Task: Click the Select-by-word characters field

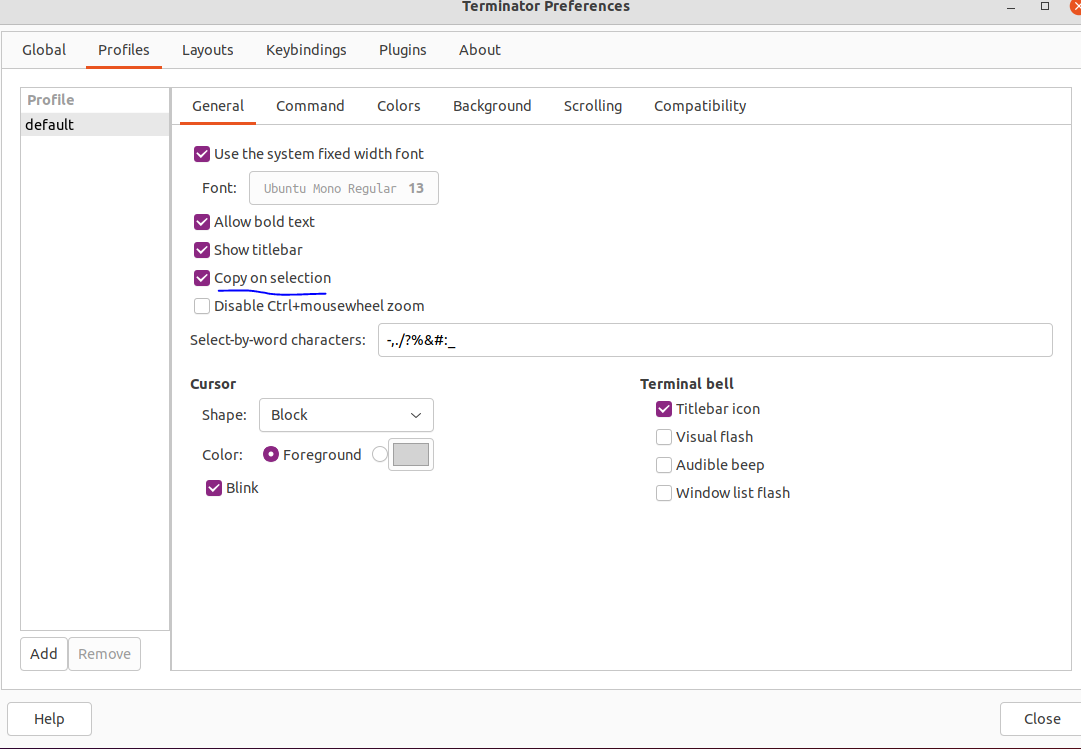Action: [715, 340]
